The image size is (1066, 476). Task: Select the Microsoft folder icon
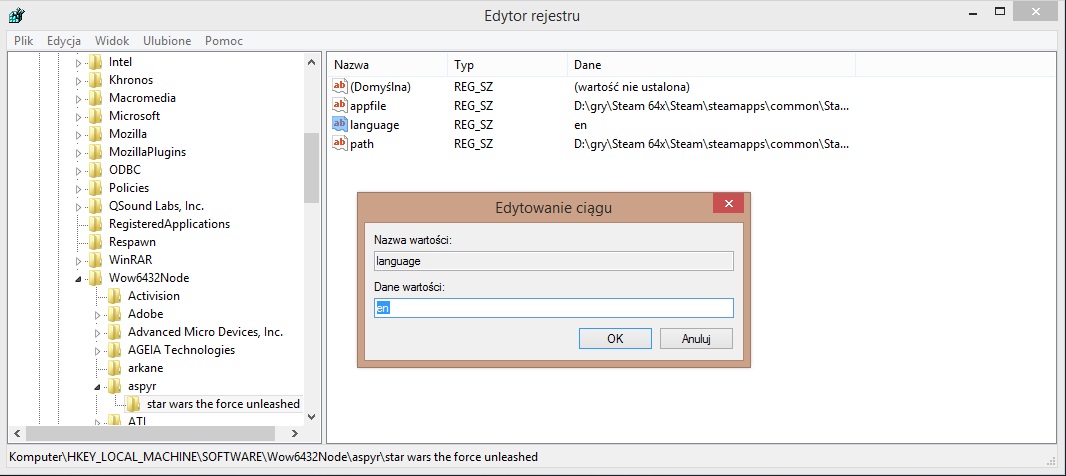point(96,116)
